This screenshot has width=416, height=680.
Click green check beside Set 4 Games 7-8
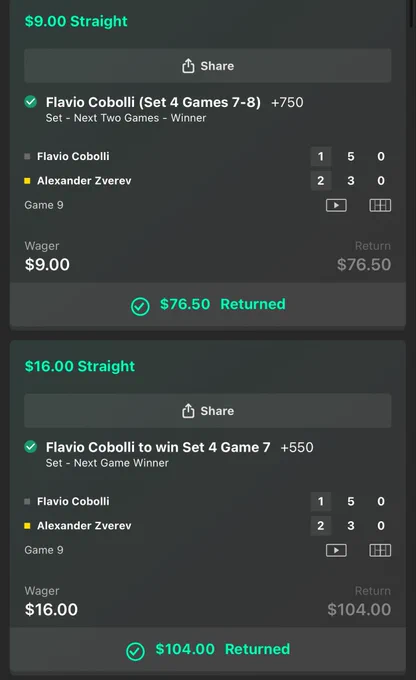(x=31, y=102)
